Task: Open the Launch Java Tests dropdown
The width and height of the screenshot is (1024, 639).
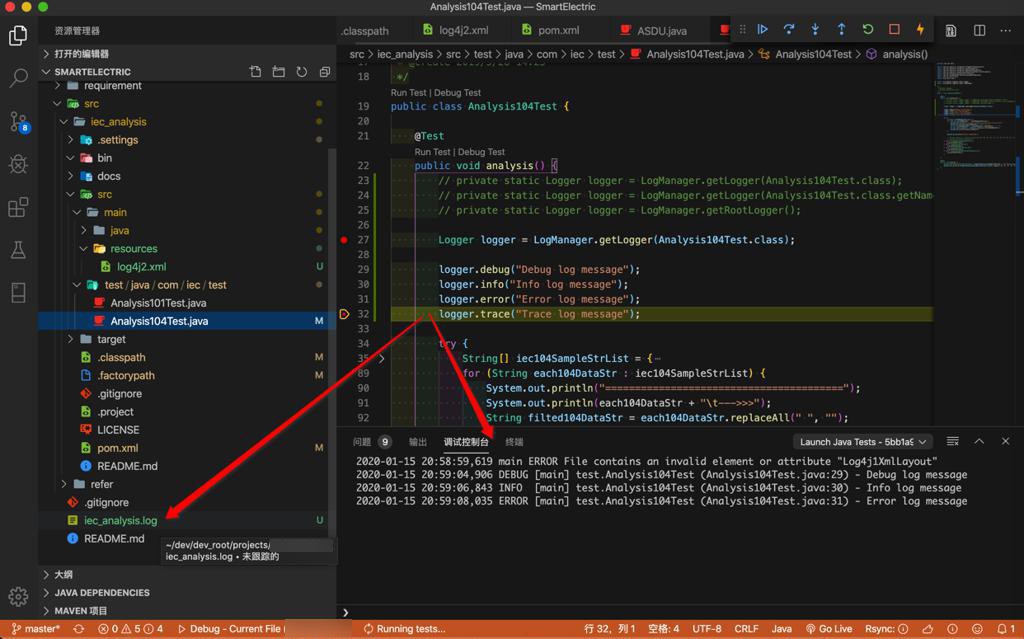Action: click(x=864, y=442)
